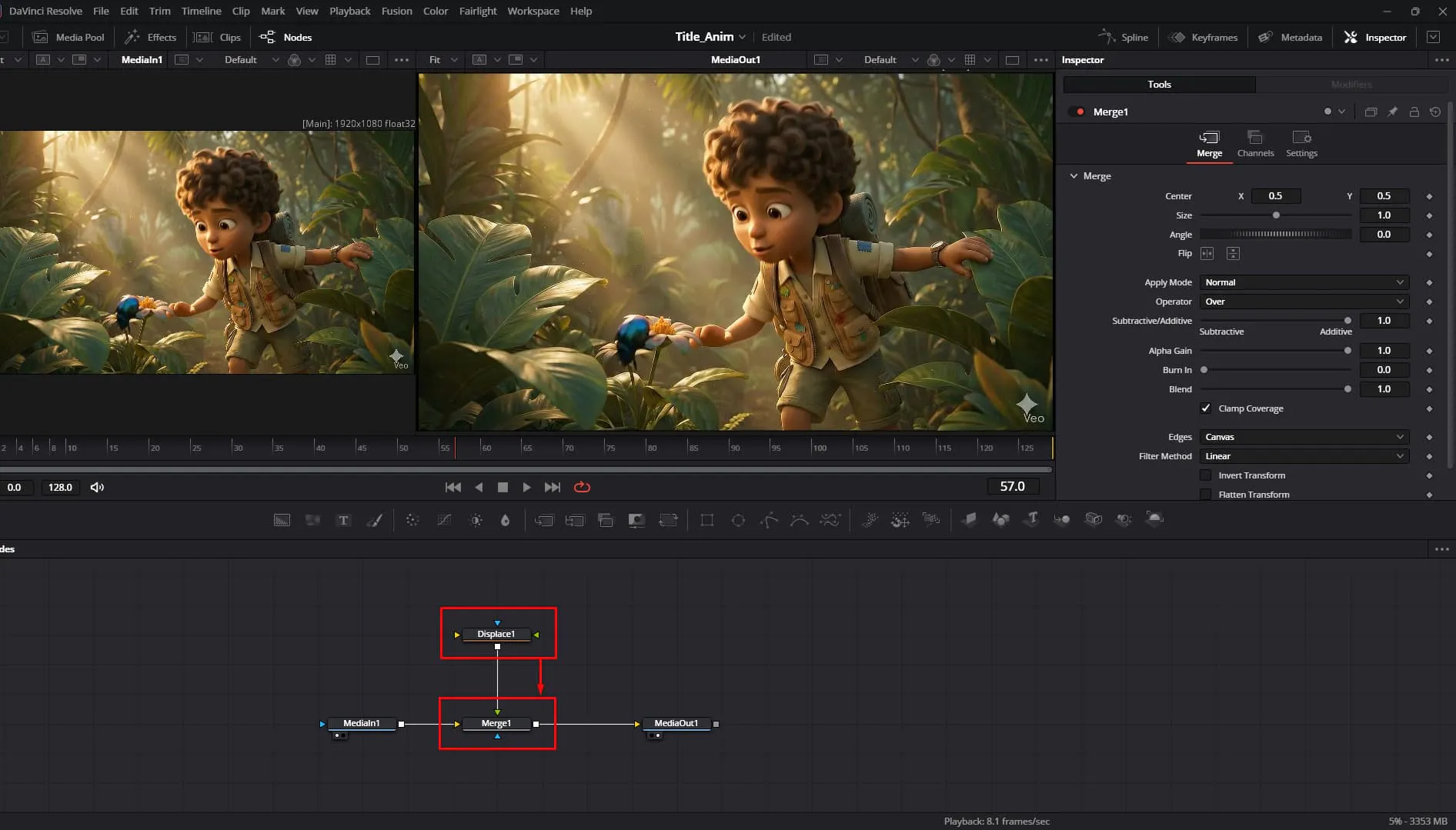This screenshot has height=830, width=1456.
Task: Add an Ellipse mask tool
Action: click(x=738, y=520)
